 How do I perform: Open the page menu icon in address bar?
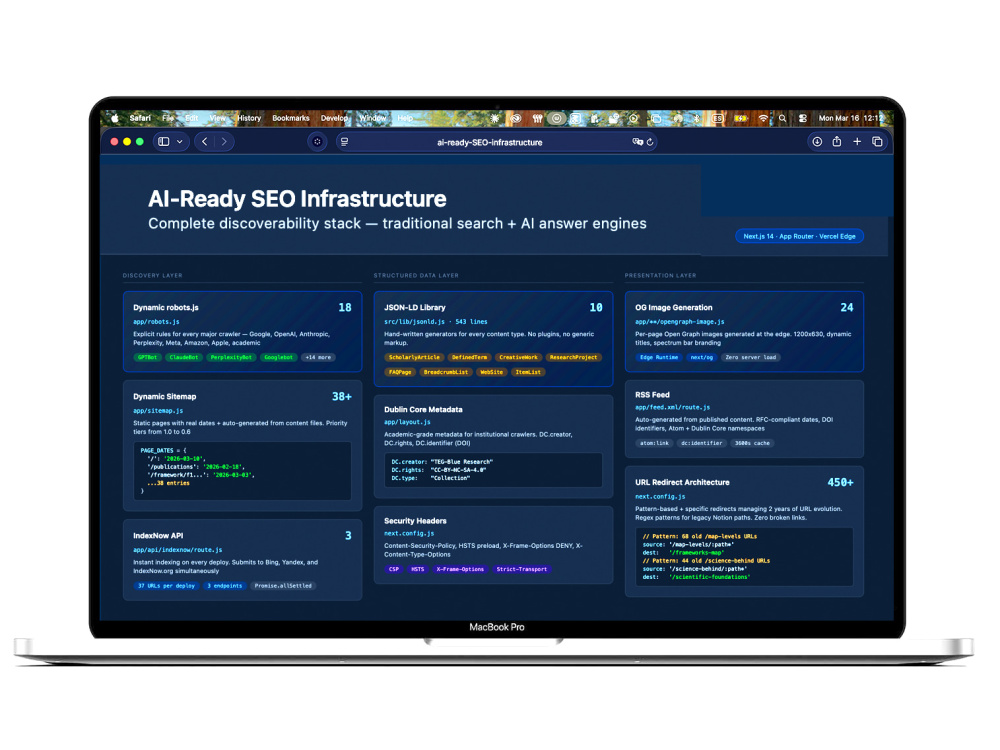(344, 142)
